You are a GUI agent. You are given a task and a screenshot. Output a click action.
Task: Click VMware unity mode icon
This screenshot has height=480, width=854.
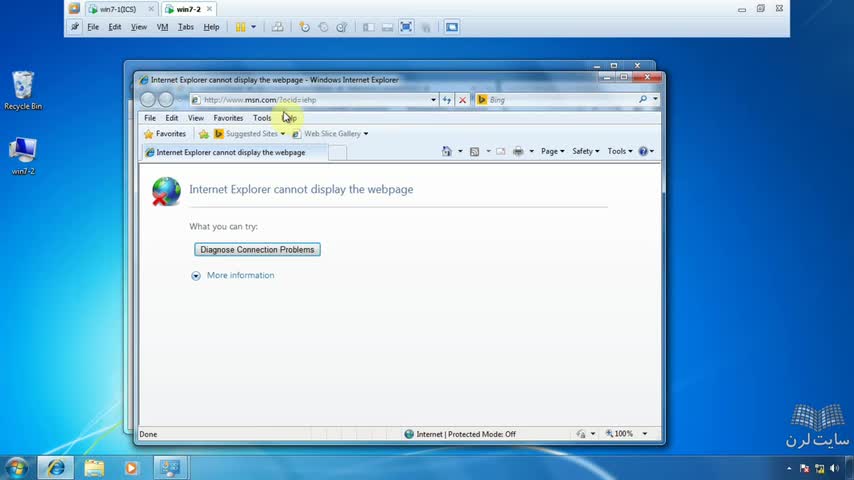click(x=426, y=27)
